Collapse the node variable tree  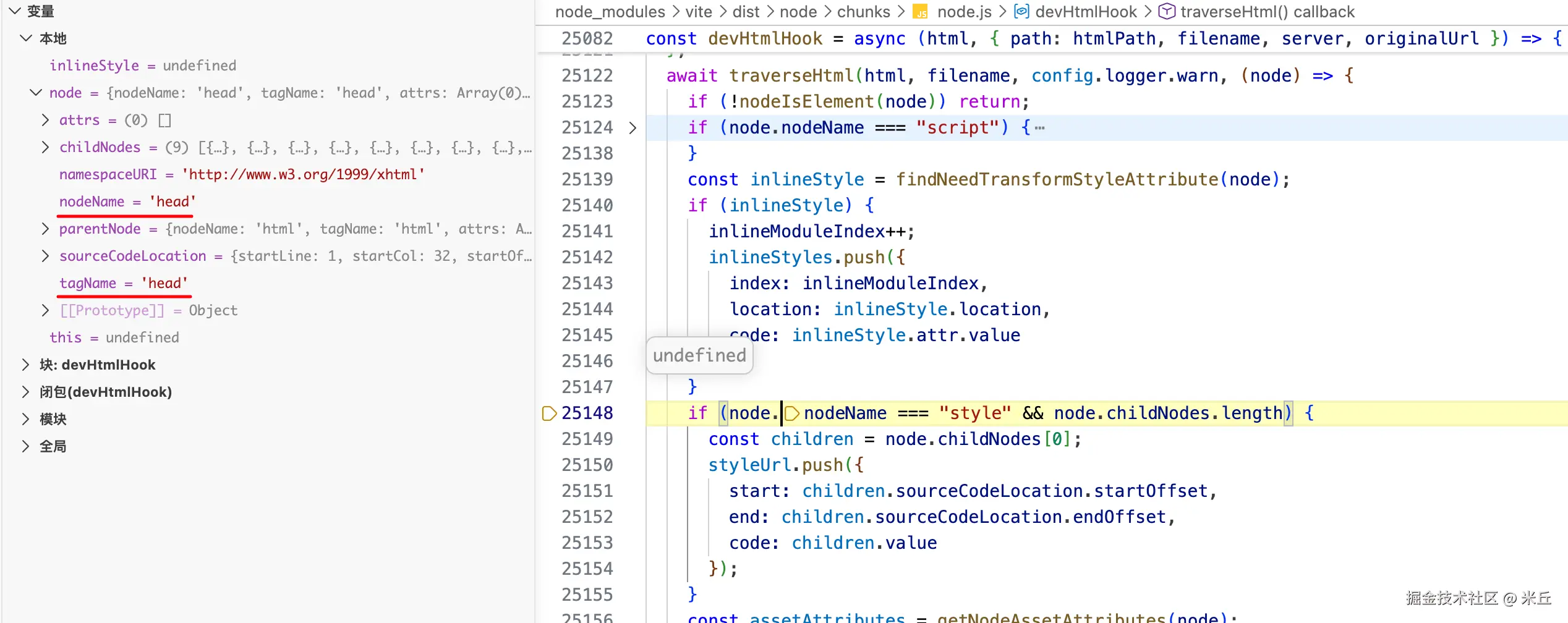coord(36,93)
